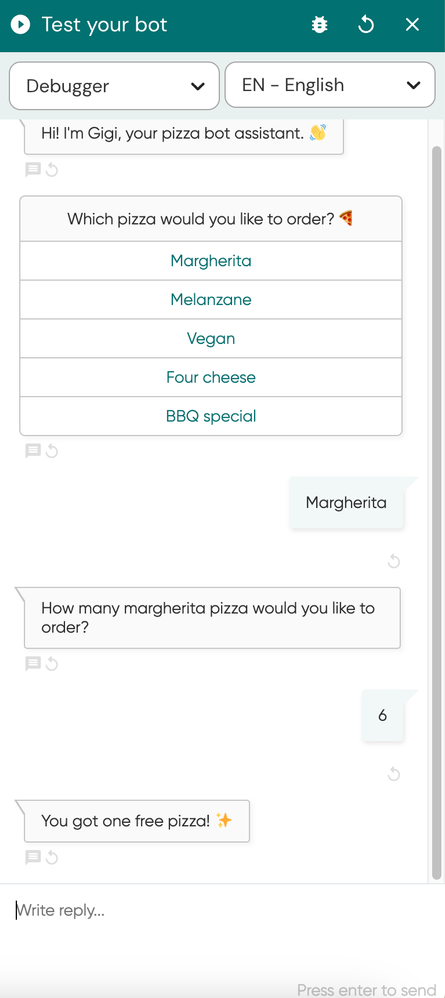Expand the Debugger dropdown
This screenshot has height=998, width=445.
[115, 85]
